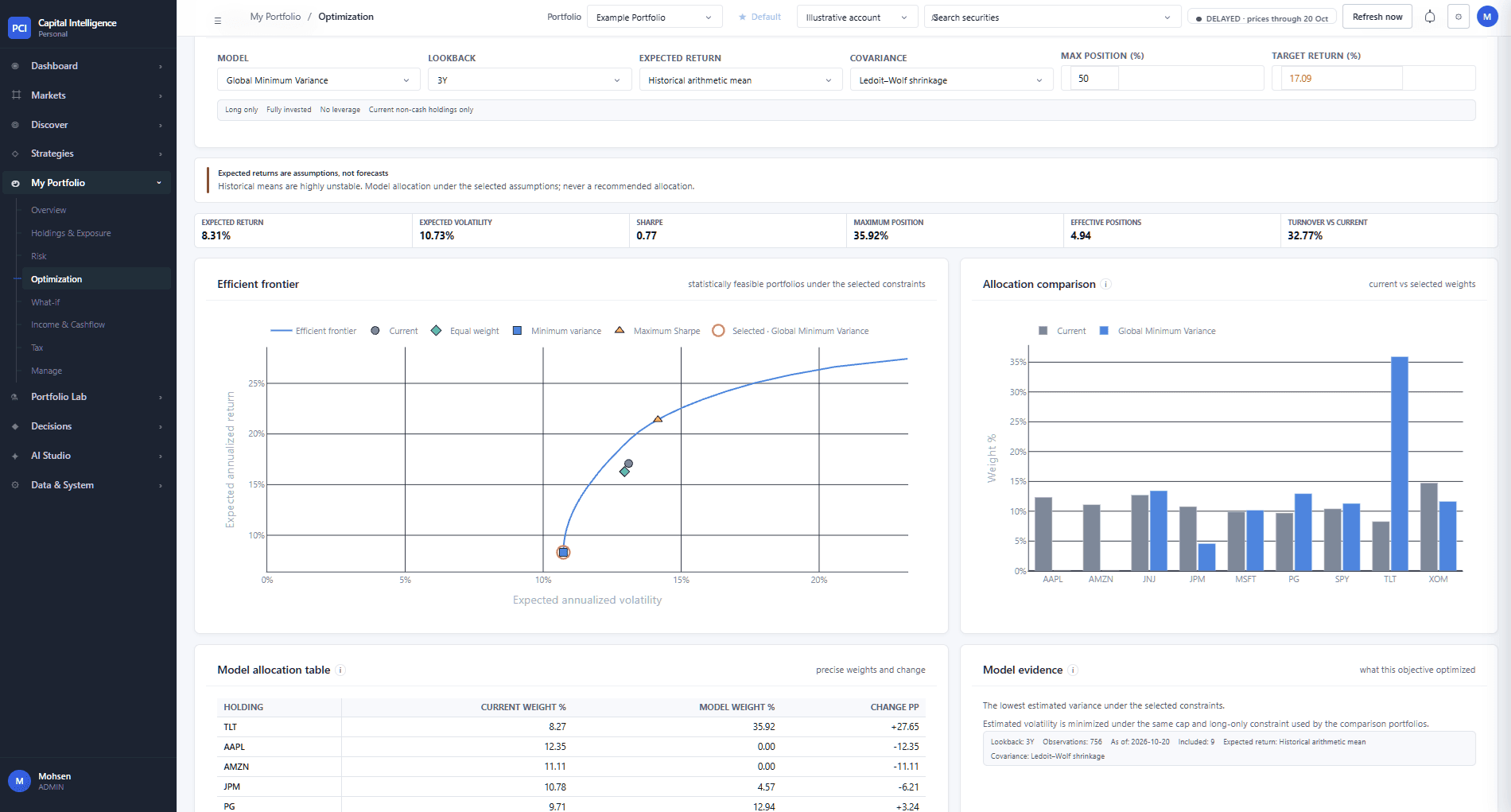Open Income & Cashflow page
This screenshot has width=1511, height=812.
pyautogui.click(x=68, y=324)
